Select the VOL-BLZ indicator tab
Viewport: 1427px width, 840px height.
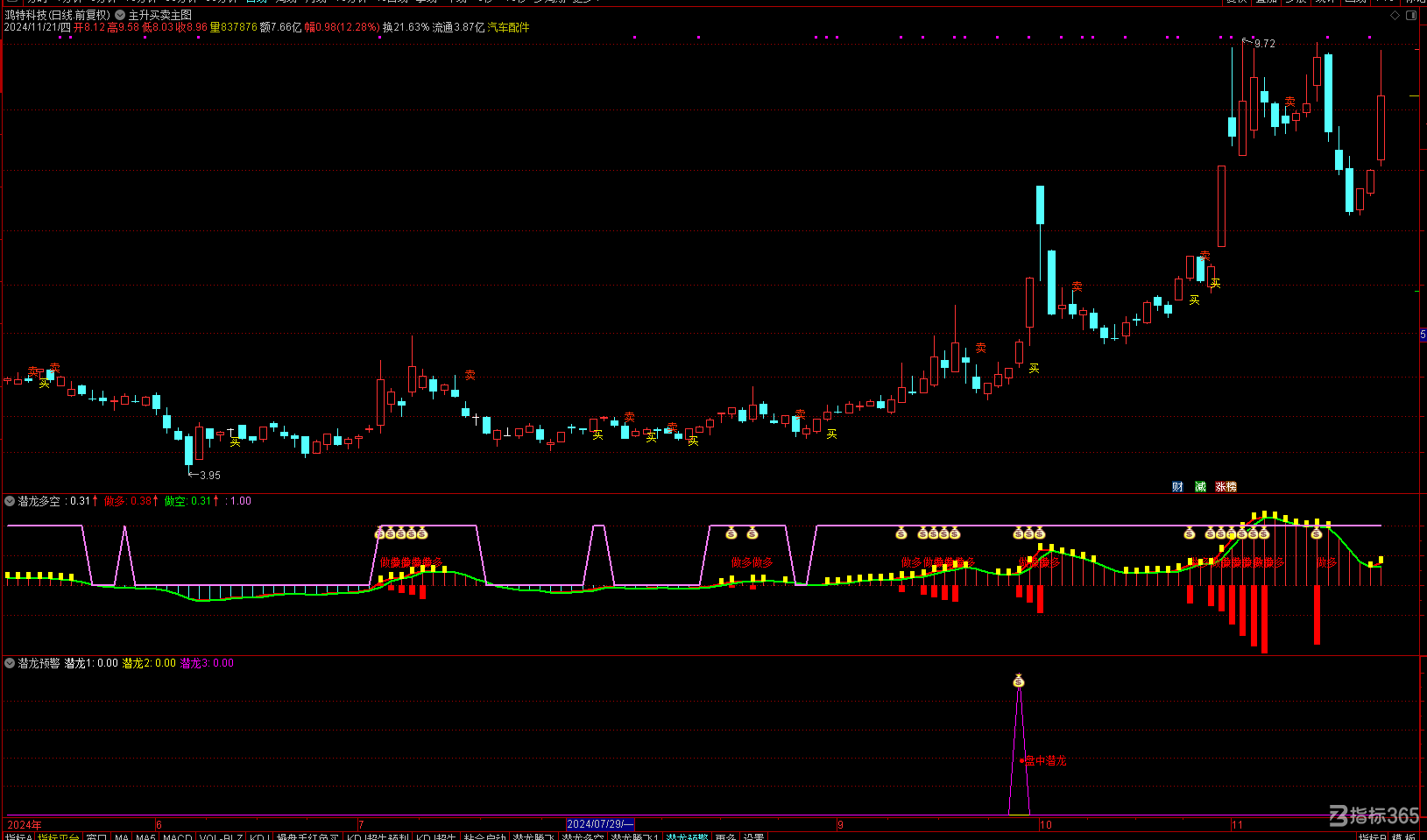point(221,837)
